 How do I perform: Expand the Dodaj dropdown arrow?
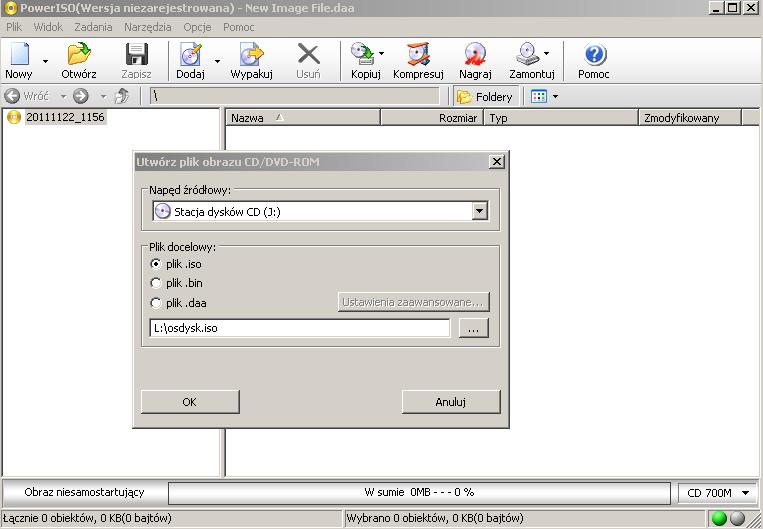coord(217,61)
